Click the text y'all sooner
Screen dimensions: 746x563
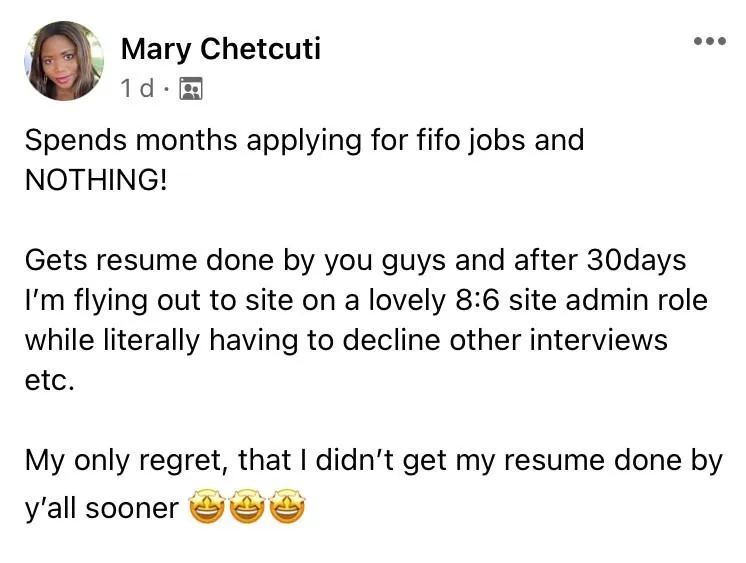tap(101, 509)
